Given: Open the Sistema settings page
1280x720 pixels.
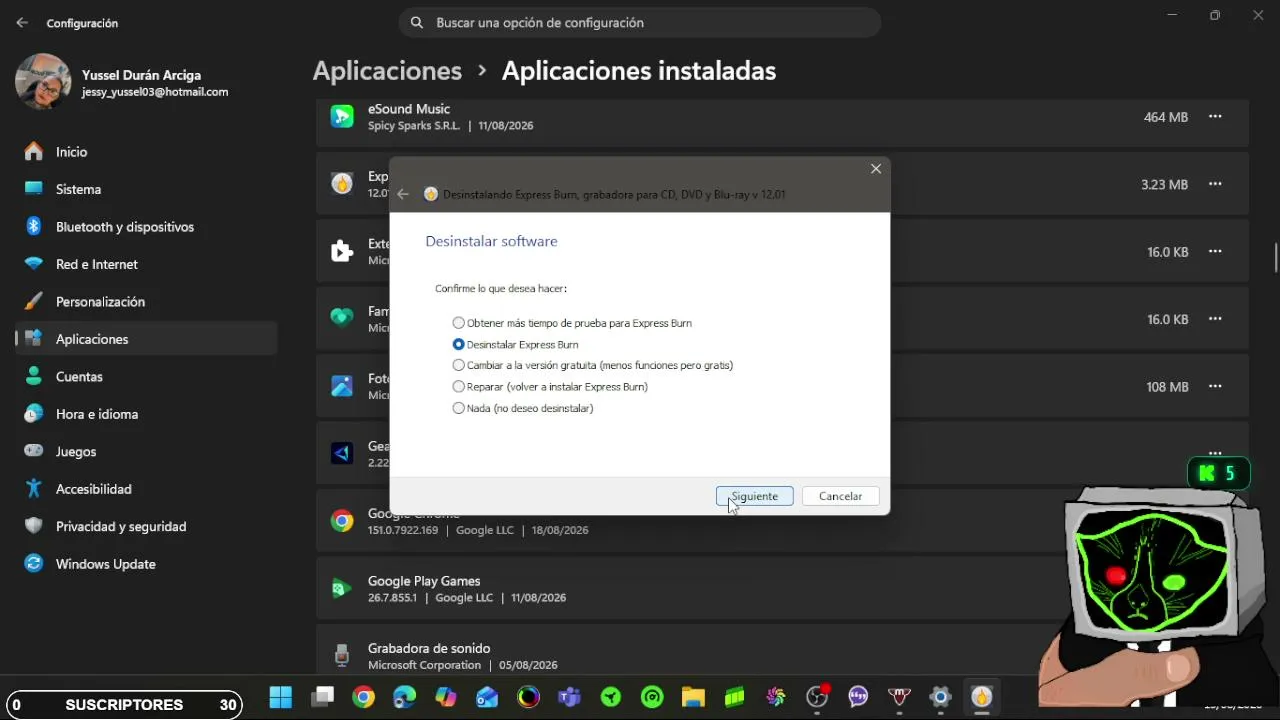Looking at the screenshot, I should click(x=147, y=189).
